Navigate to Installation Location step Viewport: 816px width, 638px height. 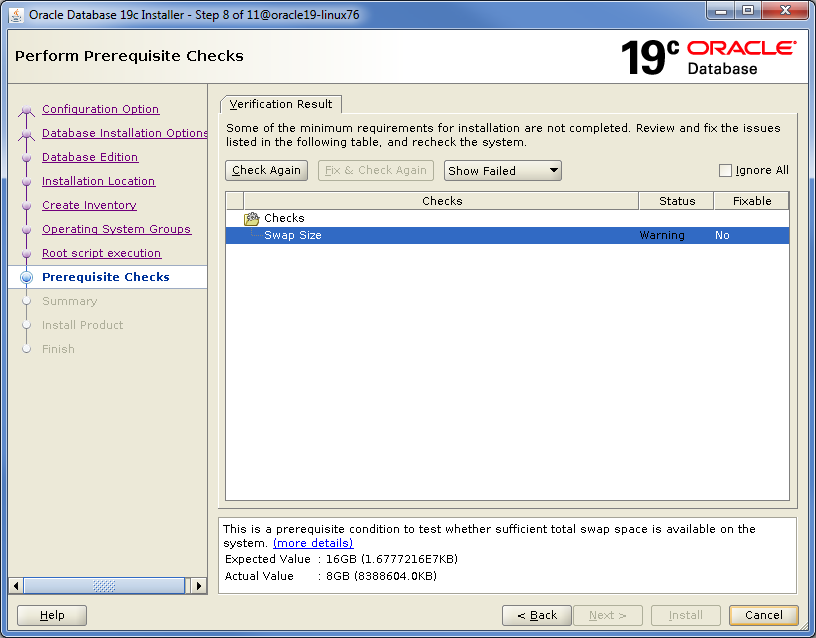[x=98, y=181]
